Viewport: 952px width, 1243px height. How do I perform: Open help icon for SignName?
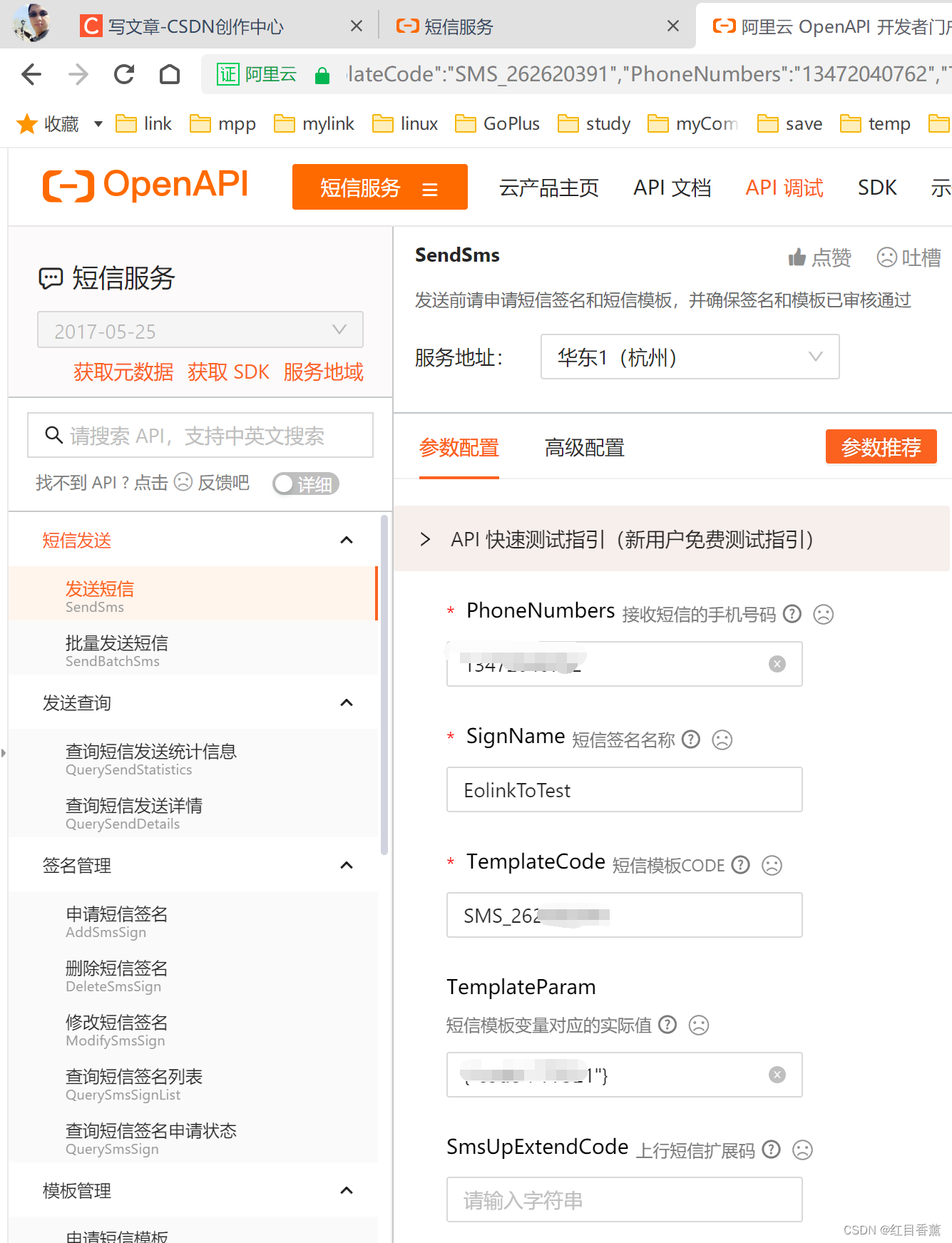point(691,740)
